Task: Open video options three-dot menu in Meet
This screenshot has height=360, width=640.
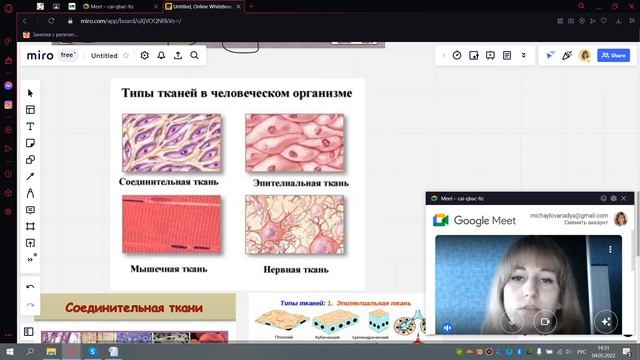Action: click(610, 249)
